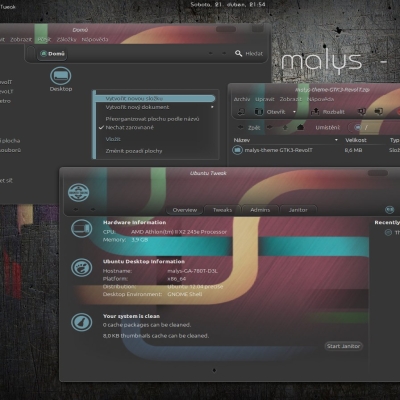Open Nápověda menu in archive window

click(x=320, y=99)
